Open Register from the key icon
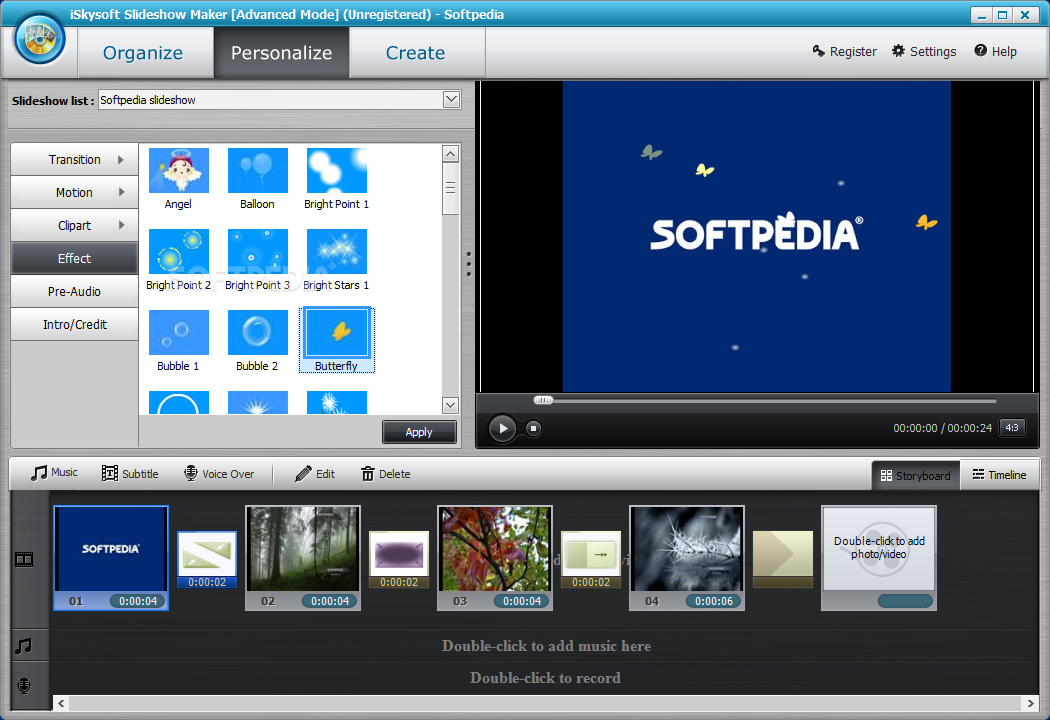Viewport: 1050px width, 720px height. click(844, 52)
